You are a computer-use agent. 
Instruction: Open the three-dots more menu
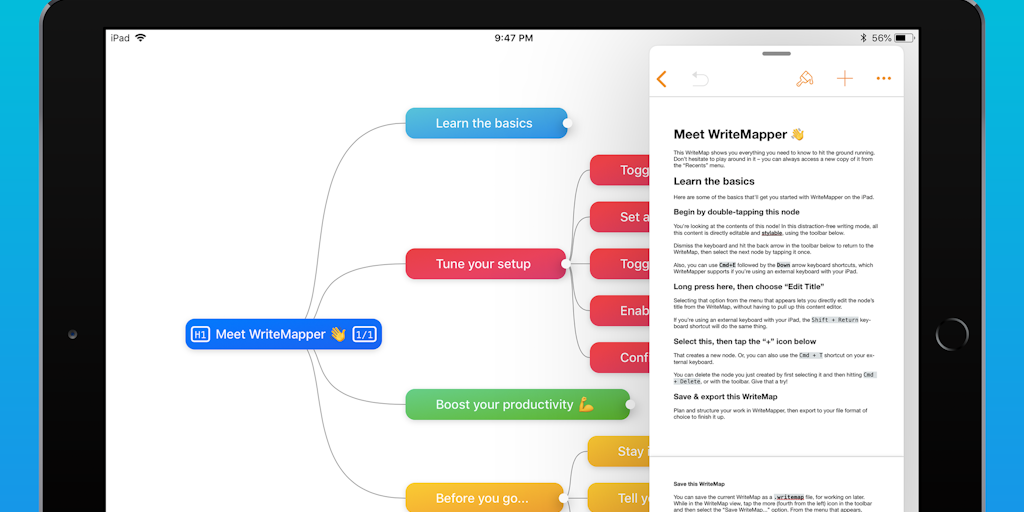884,79
